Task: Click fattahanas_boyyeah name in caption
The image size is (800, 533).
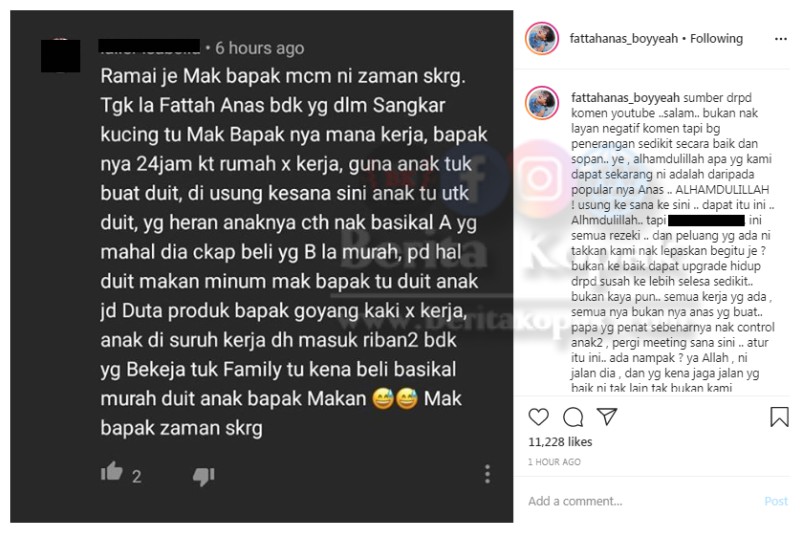Action: coord(625,97)
